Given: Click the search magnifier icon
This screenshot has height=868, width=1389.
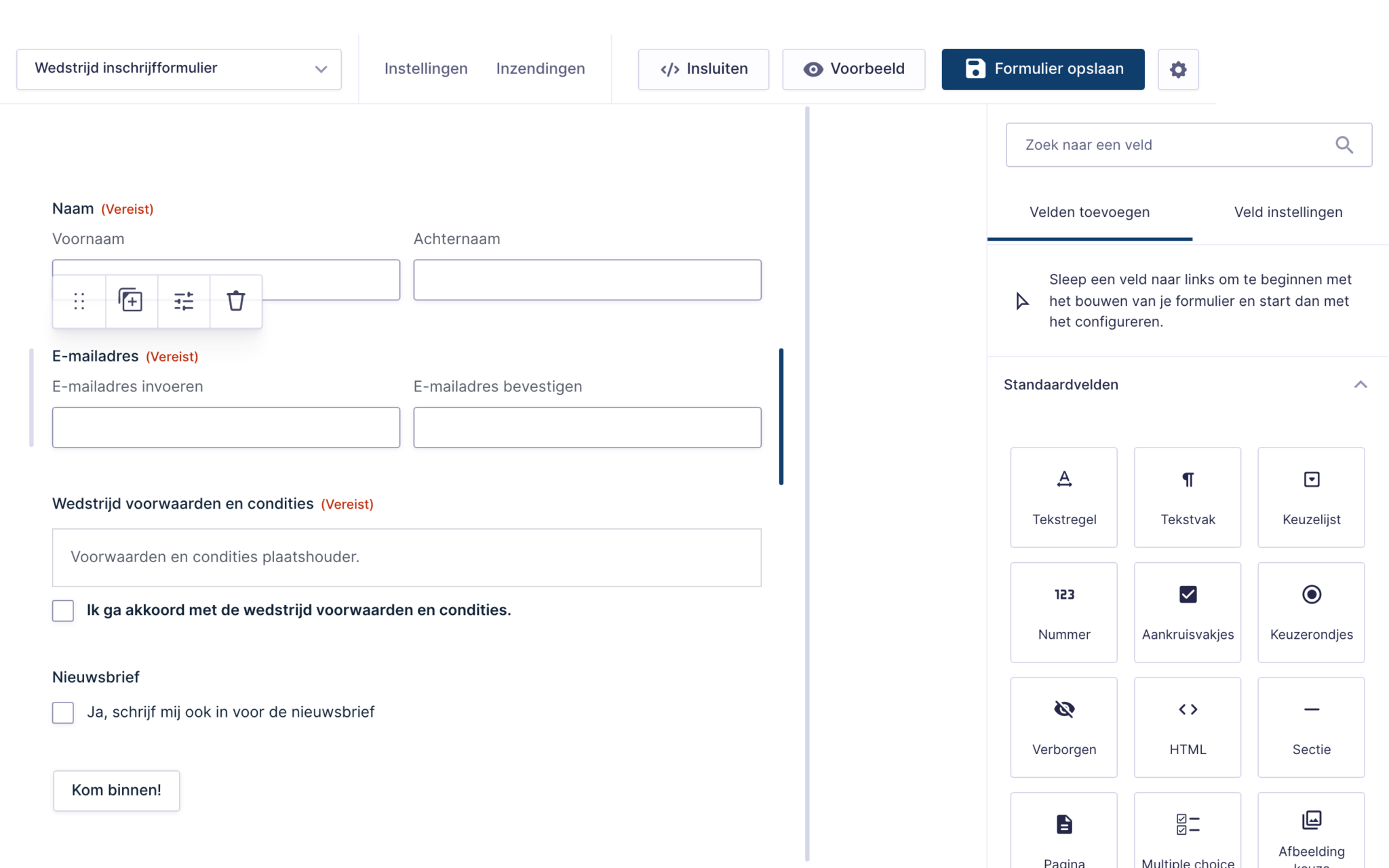Looking at the screenshot, I should coord(1344,145).
